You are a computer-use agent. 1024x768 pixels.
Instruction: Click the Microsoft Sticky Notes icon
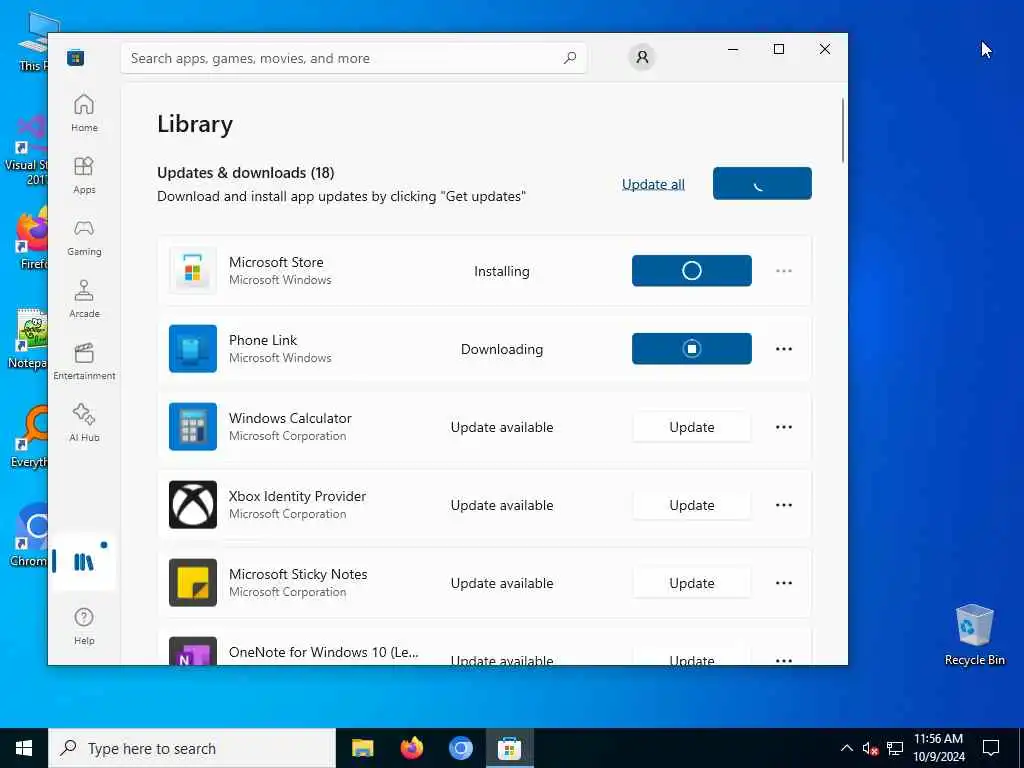(x=193, y=583)
